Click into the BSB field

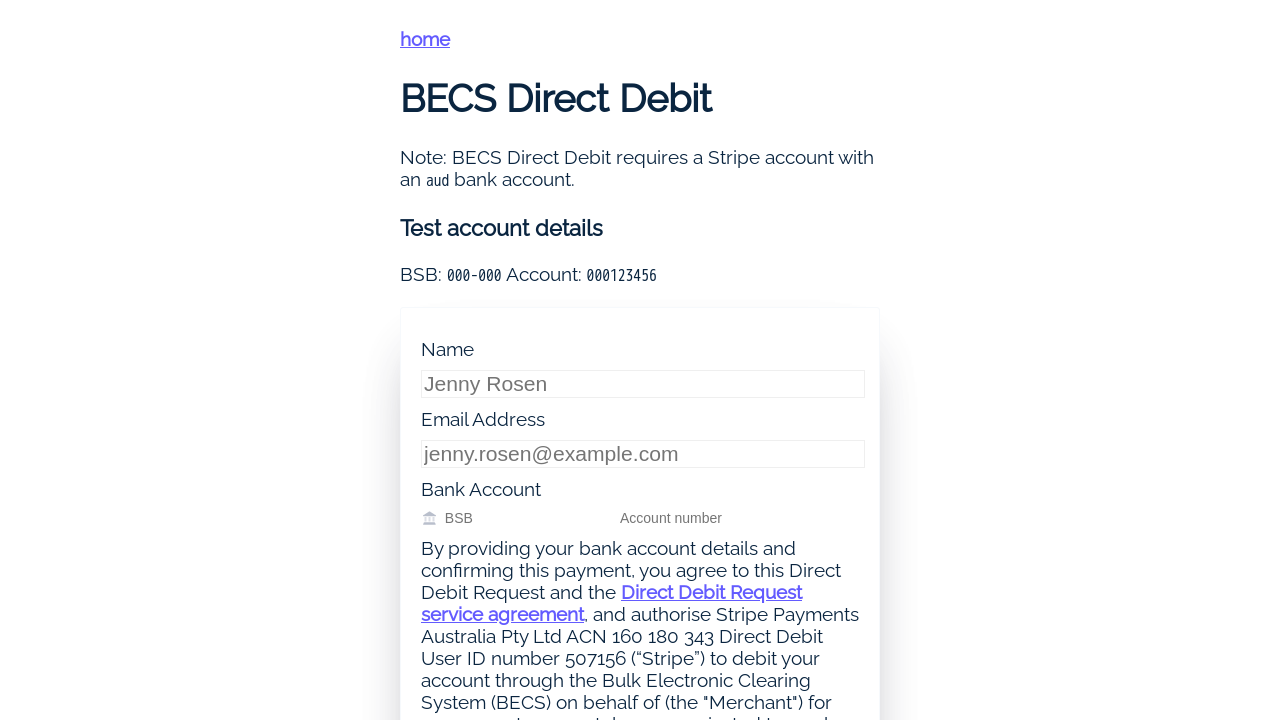(x=520, y=518)
